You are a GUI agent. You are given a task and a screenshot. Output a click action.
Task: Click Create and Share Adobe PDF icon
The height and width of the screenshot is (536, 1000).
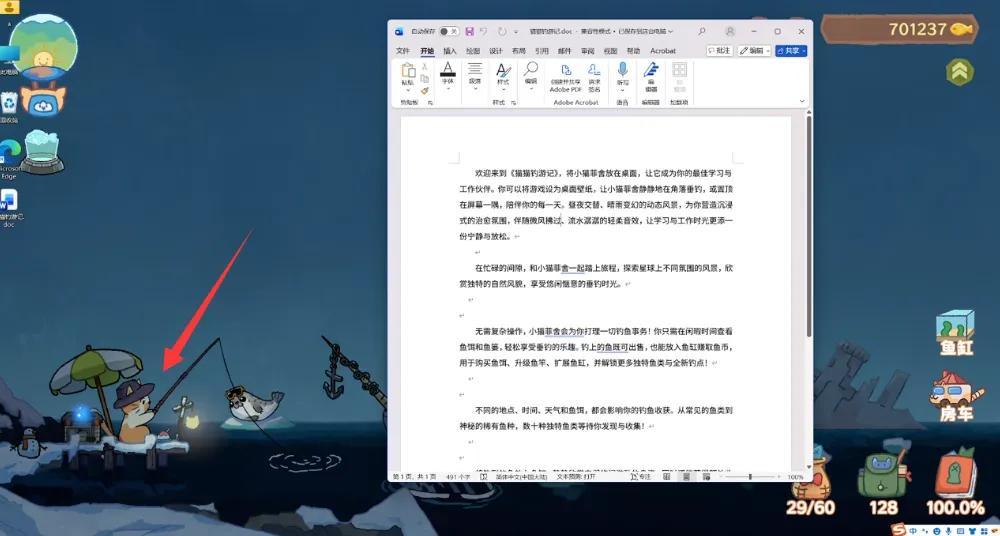[565, 75]
